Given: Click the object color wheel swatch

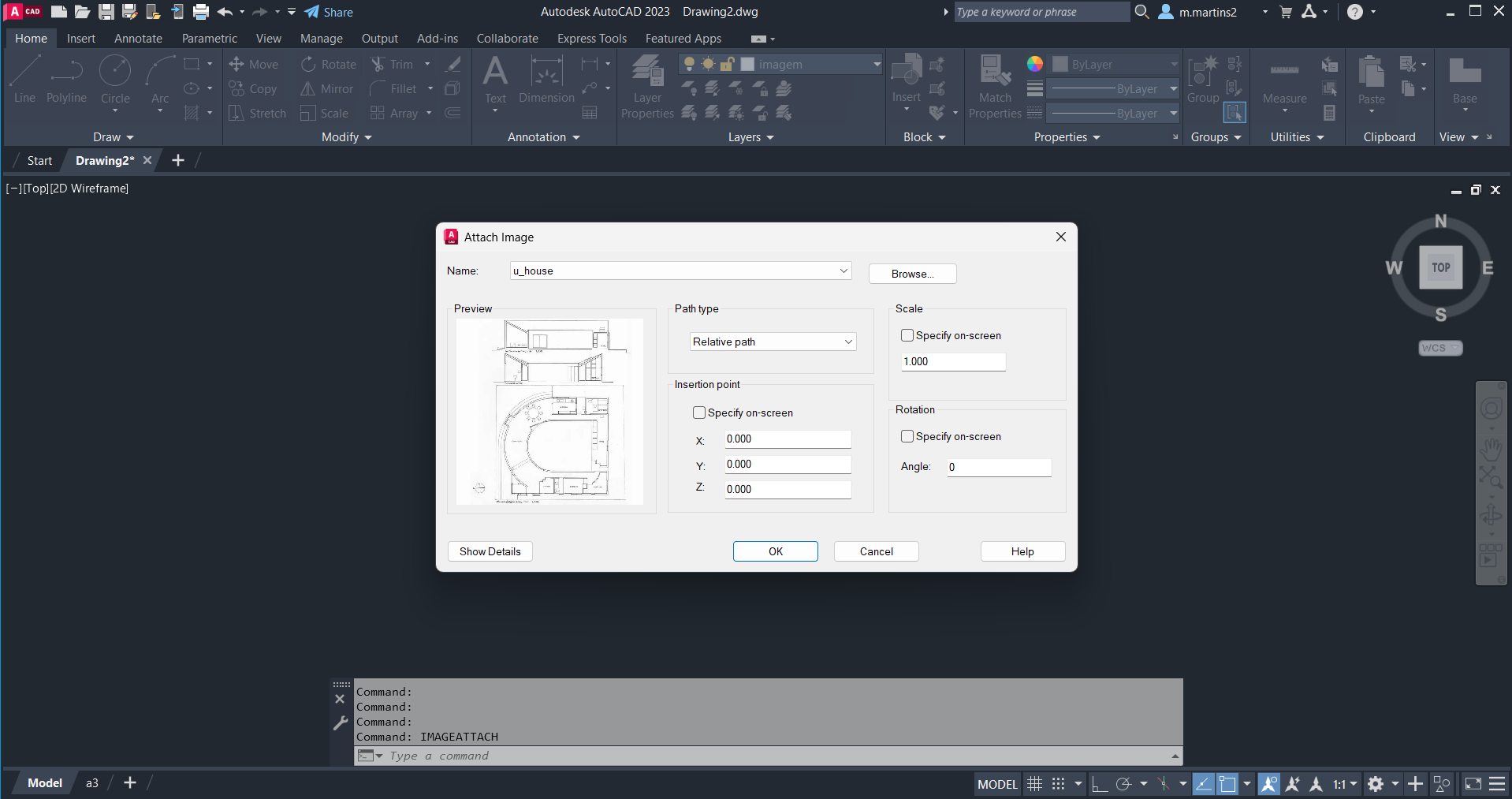Looking at the screenshot, I should pos(1035,64).
